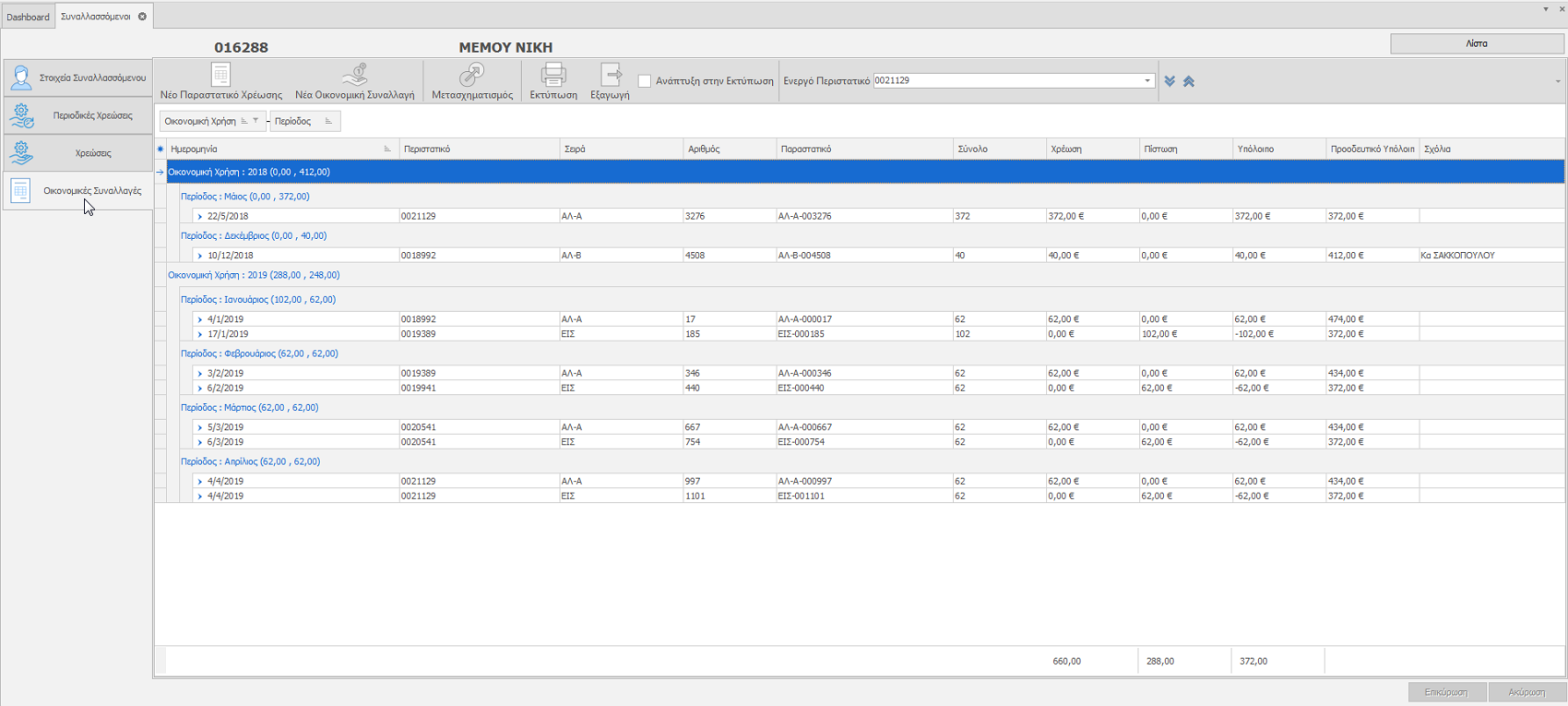The width and height of the screenshot is (1568, 706).
Task: Click the Νέο Παραστατικό Χρέωσης icon
Action: coord(220,75)
